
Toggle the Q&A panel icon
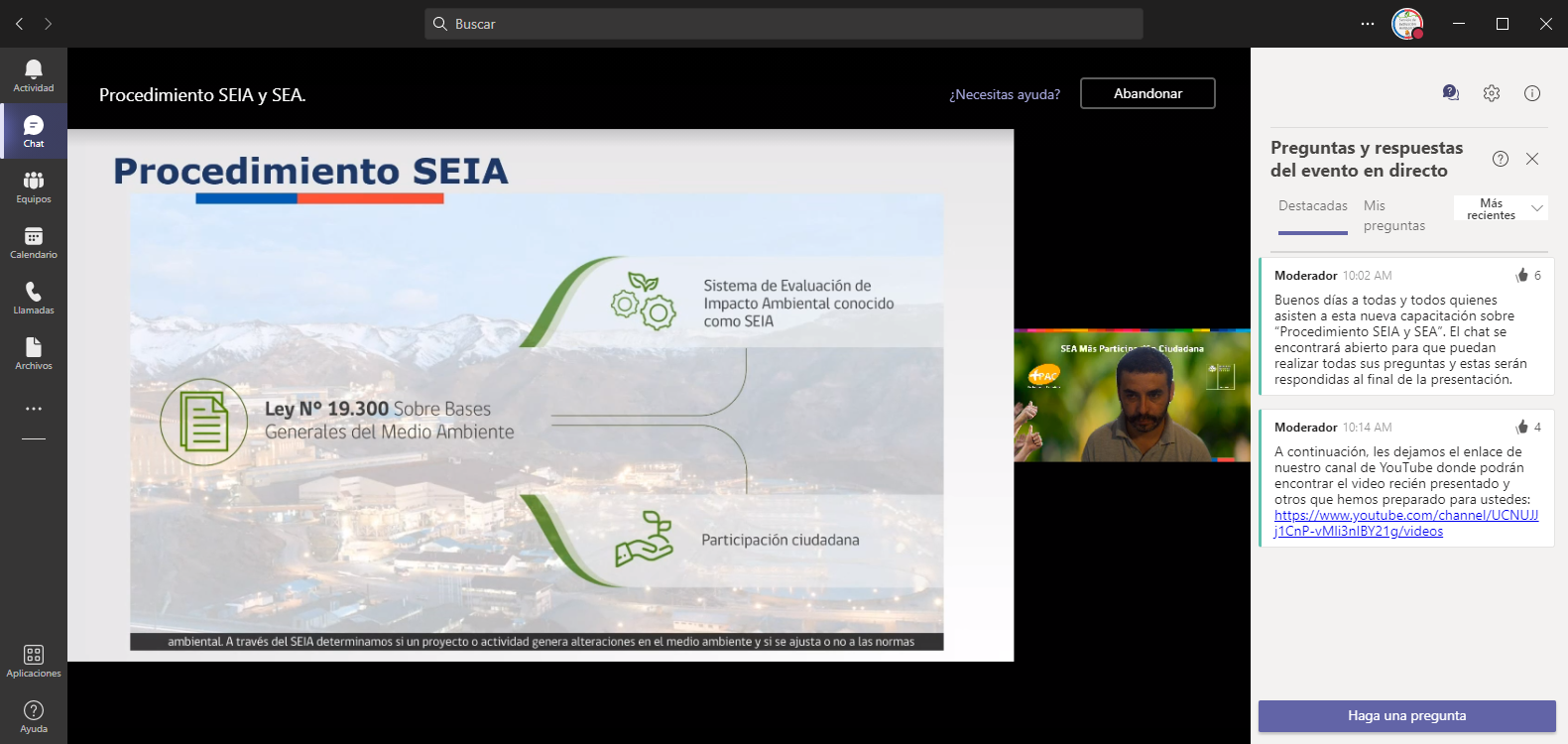pos(1451,93)
